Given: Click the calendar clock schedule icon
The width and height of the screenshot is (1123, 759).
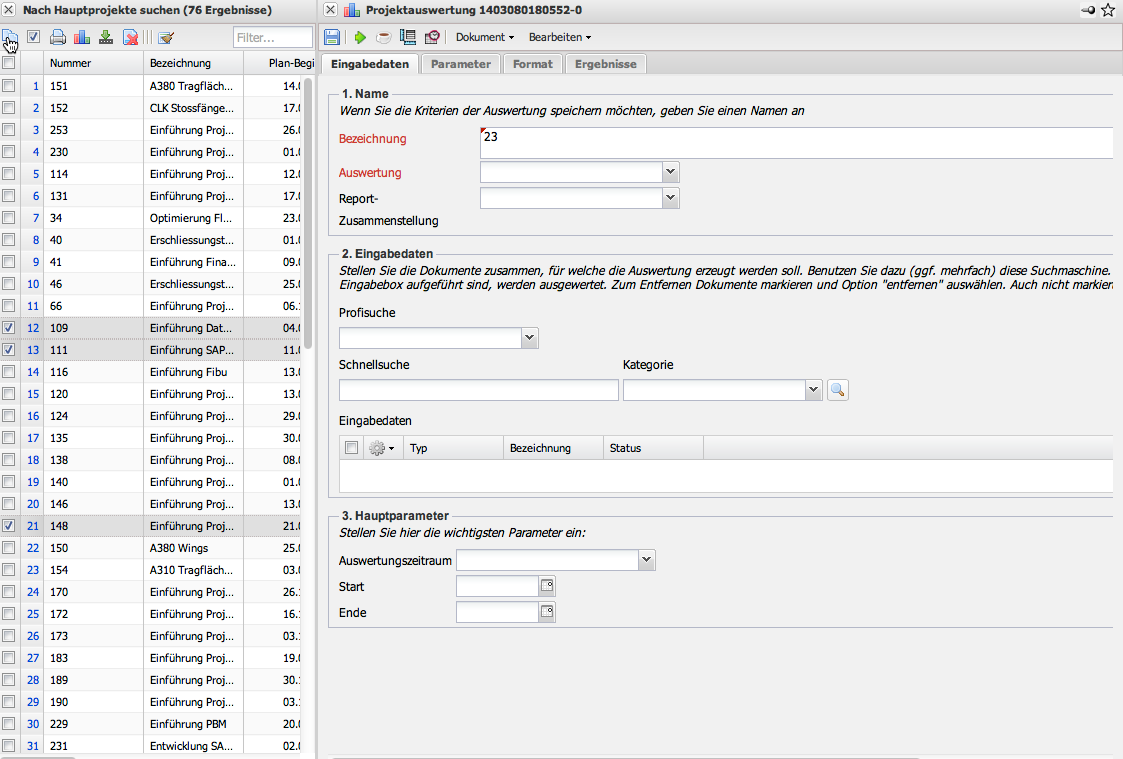Looking at the screenshot, I should pos(432,37).
